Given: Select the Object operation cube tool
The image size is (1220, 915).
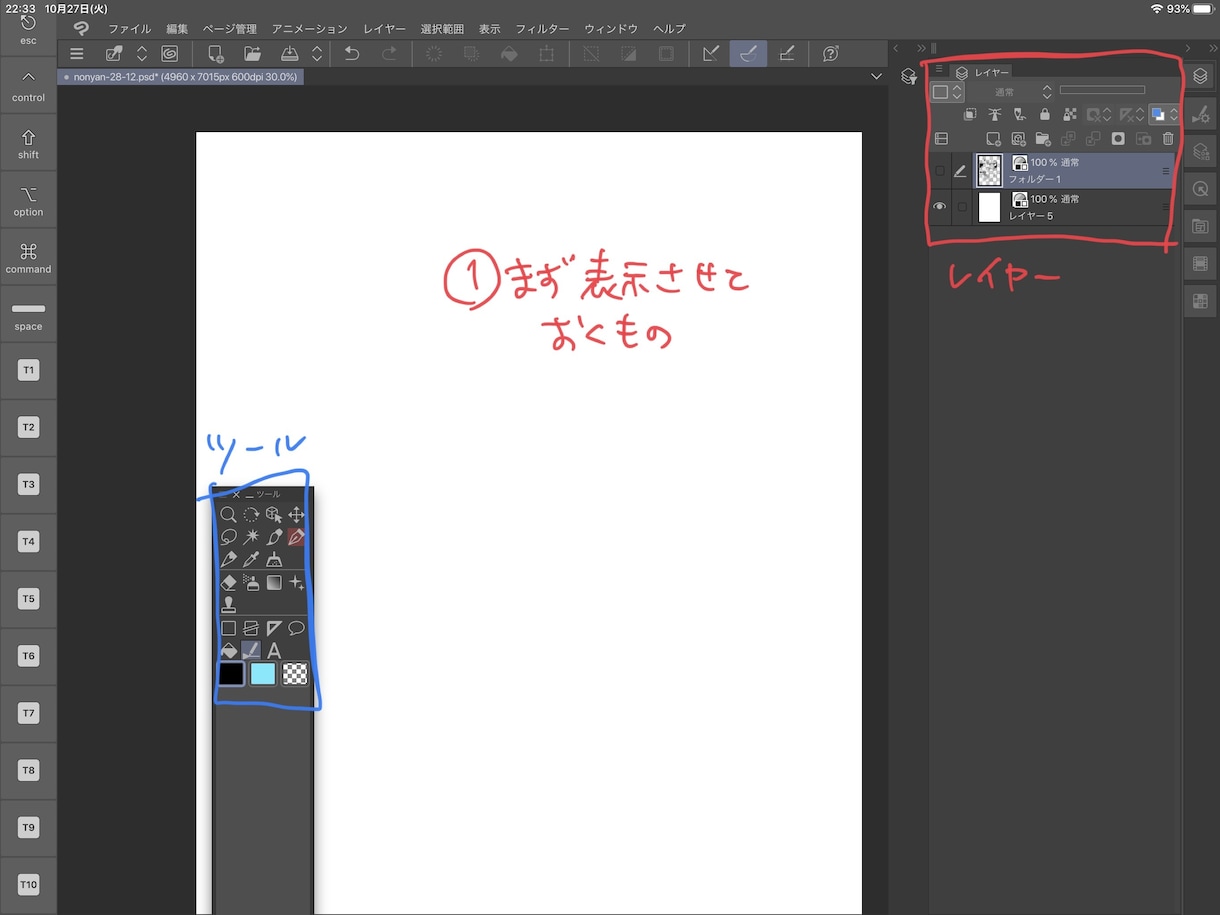Looking at the screenshot, I should (x=273, y=515).
